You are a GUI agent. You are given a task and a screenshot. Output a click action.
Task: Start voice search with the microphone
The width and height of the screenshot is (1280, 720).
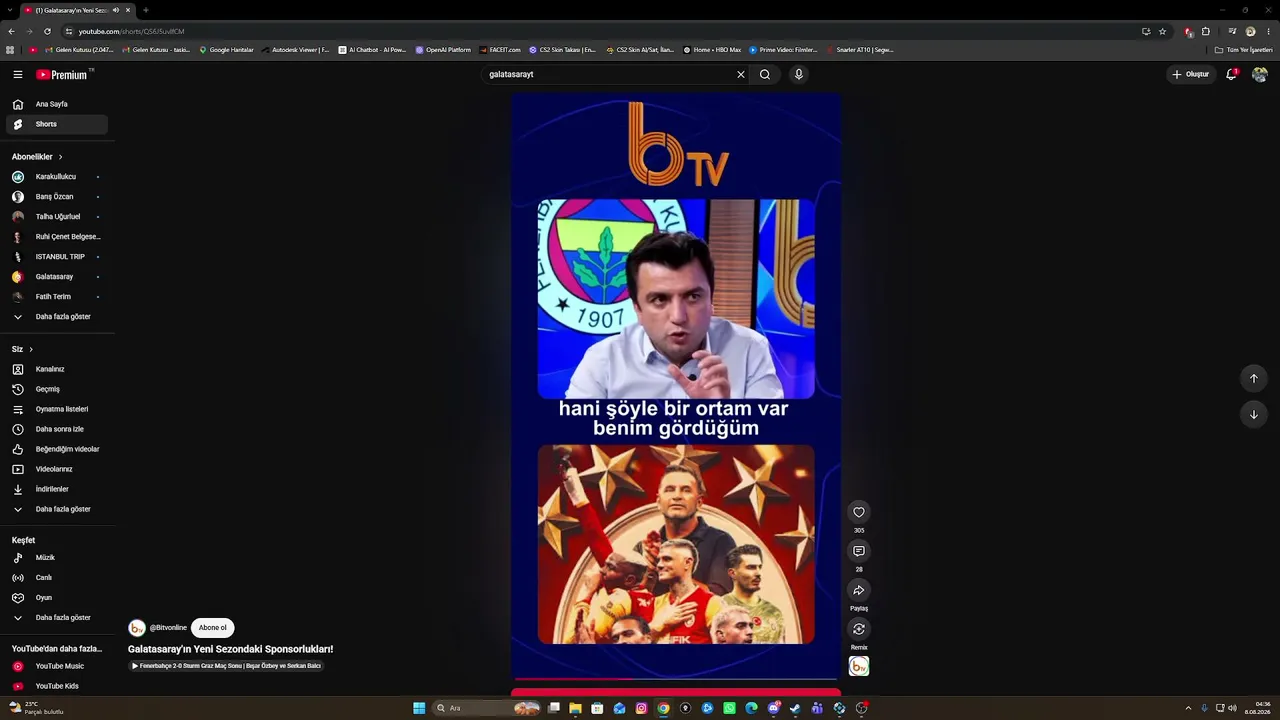798,74
